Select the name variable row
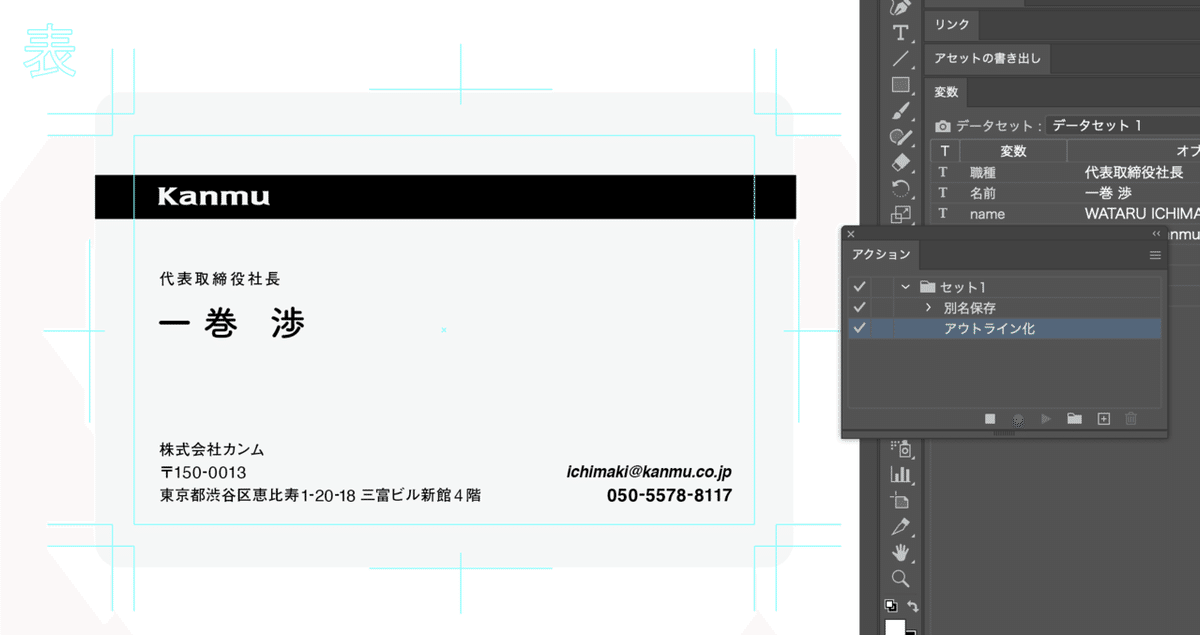 1065,214
